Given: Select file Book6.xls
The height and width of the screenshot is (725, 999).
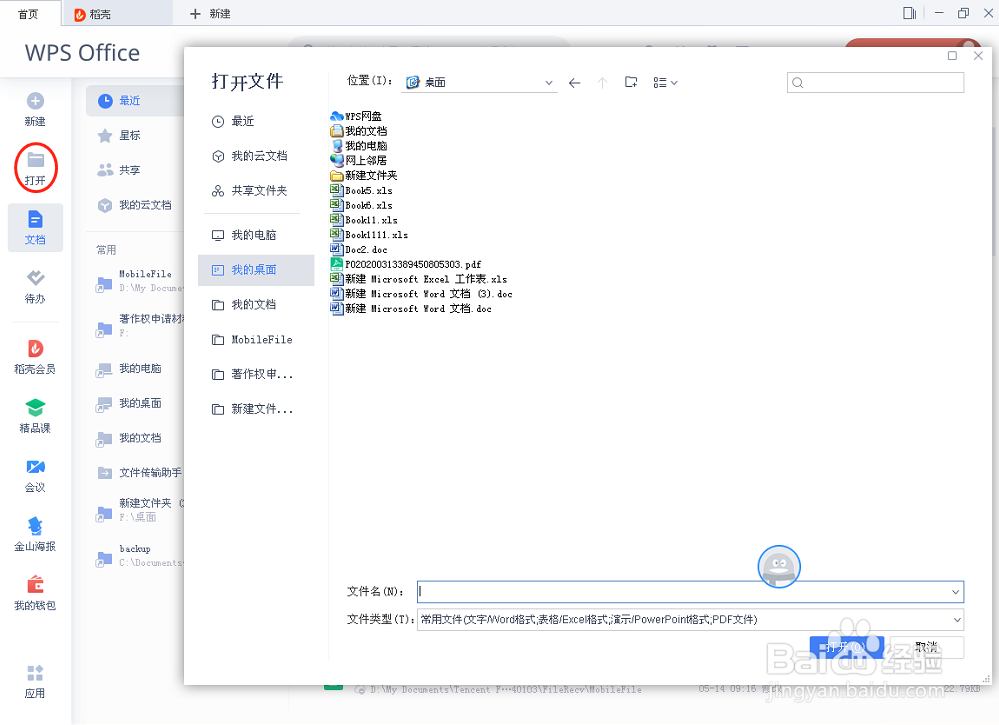Looking at the screenshot, I should coord(361,205).
